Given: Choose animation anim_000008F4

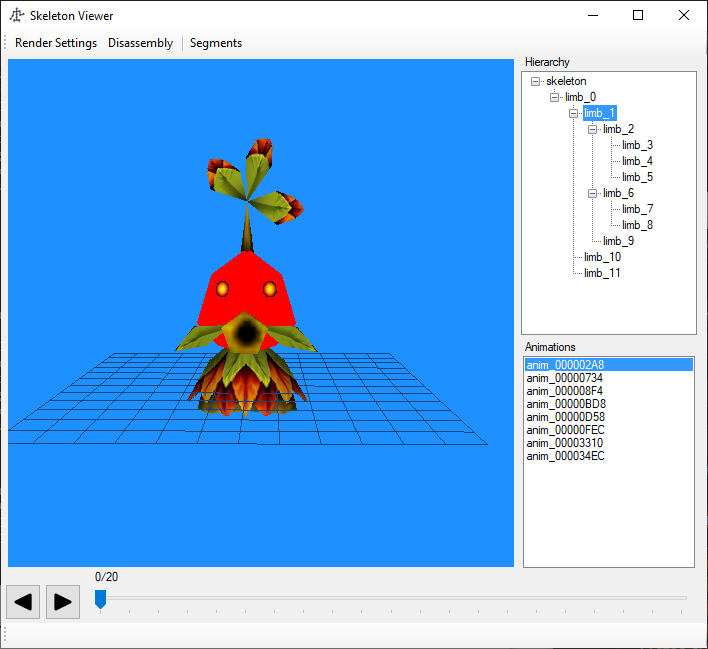Looking at the screenshot, I should pyautogui.click(x=609, y=391).
